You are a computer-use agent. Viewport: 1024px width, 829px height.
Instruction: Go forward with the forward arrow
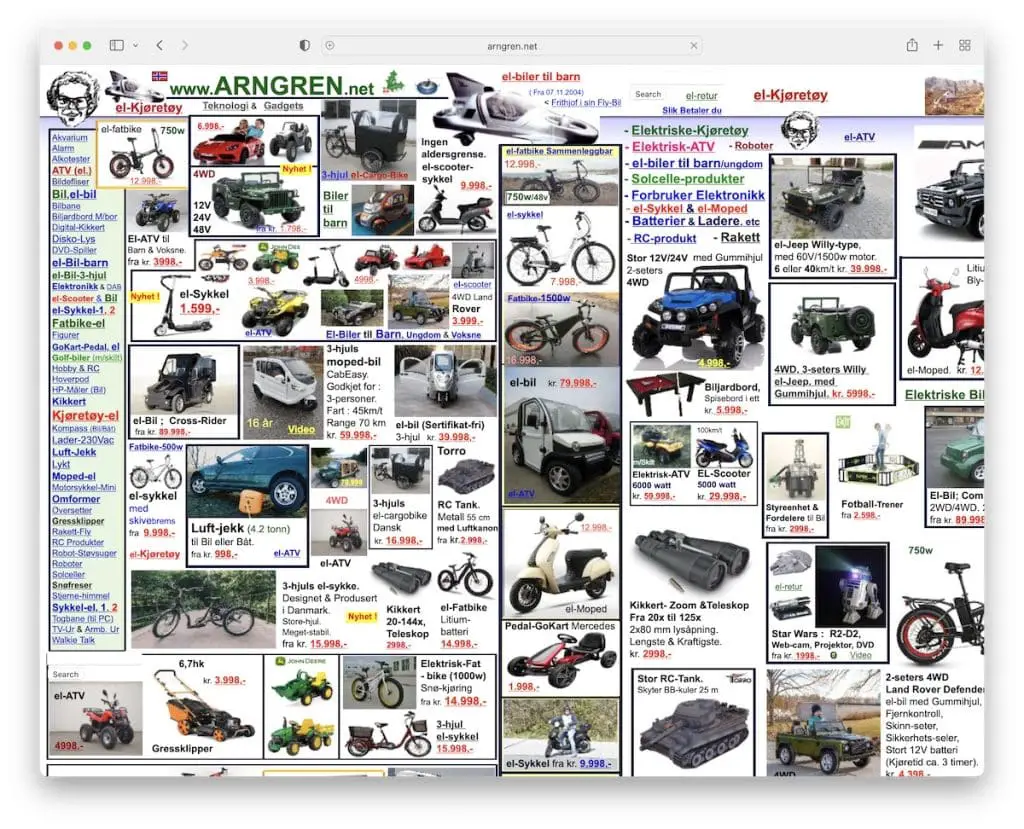point(185,45)
